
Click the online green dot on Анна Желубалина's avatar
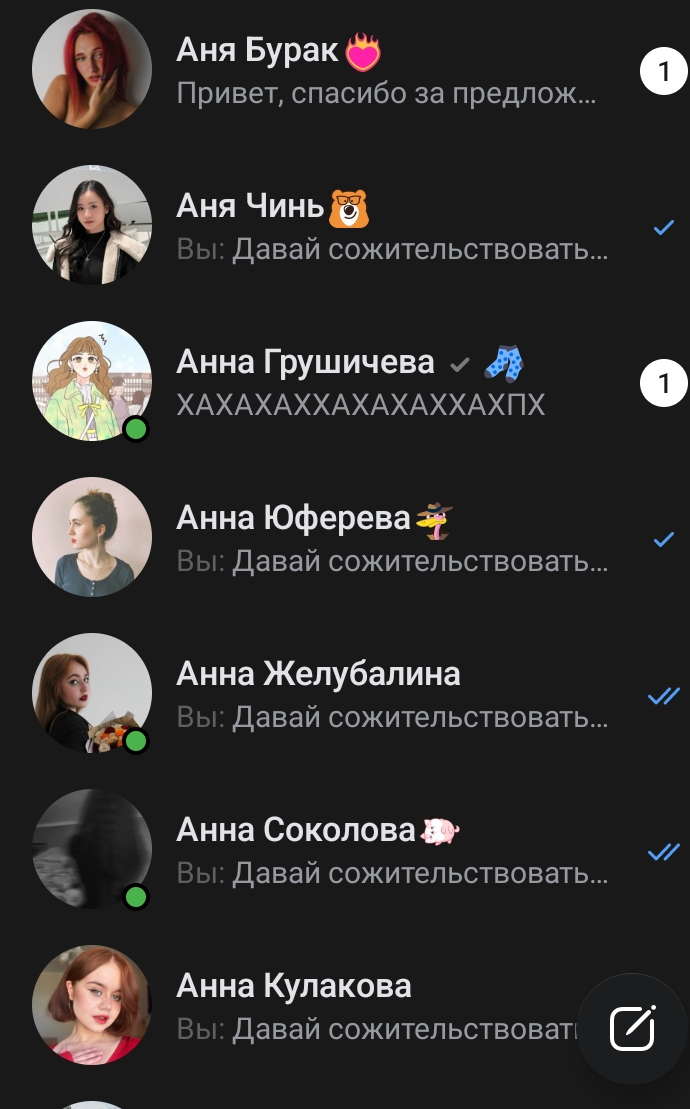click(x=136, y=741)
